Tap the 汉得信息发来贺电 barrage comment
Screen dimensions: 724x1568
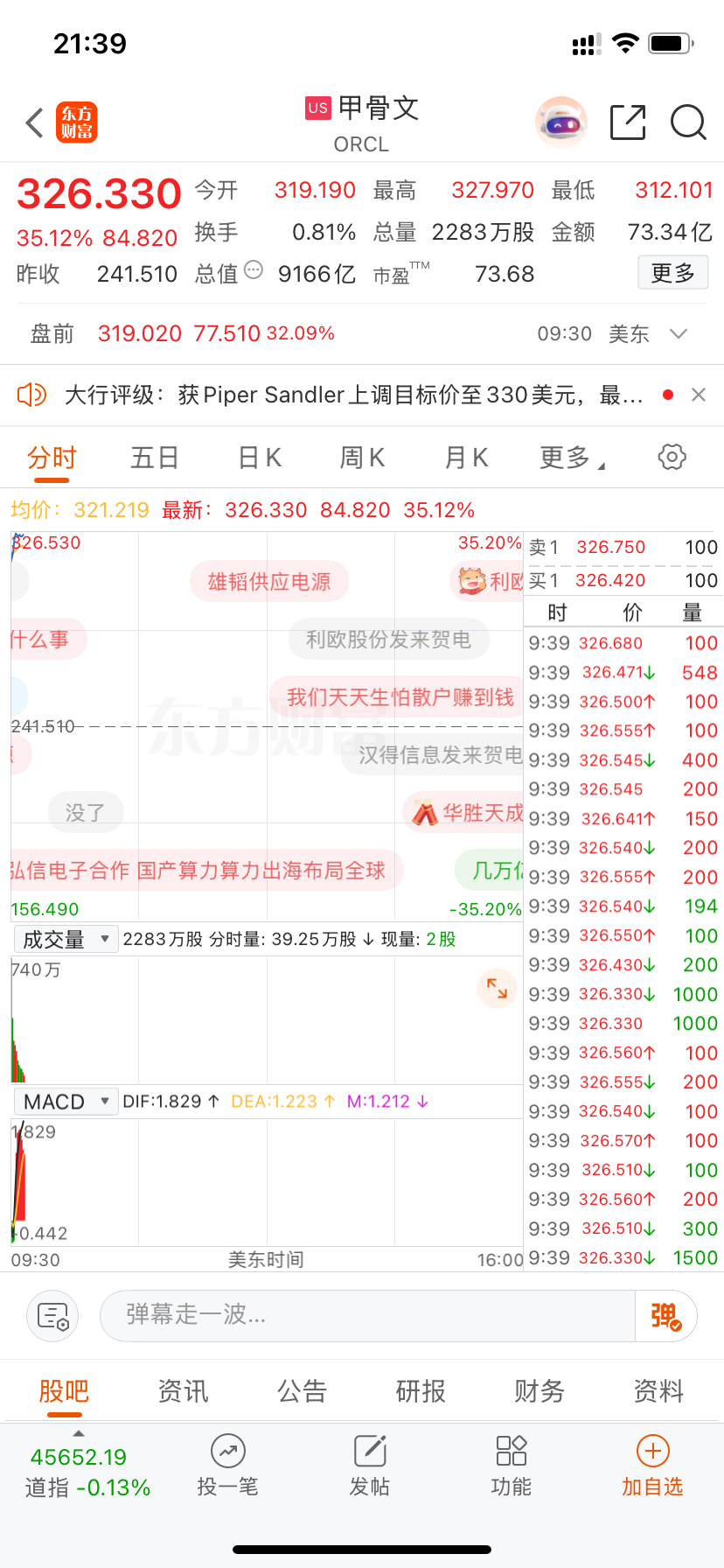(432, 755)
